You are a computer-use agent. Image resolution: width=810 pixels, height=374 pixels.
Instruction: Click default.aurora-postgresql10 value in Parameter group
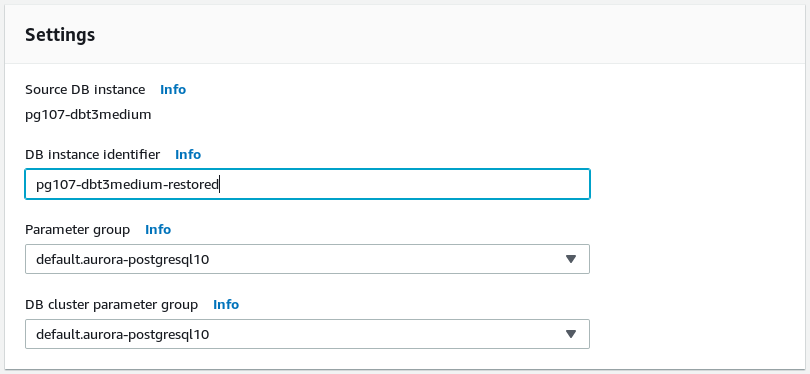click(122, 259)
